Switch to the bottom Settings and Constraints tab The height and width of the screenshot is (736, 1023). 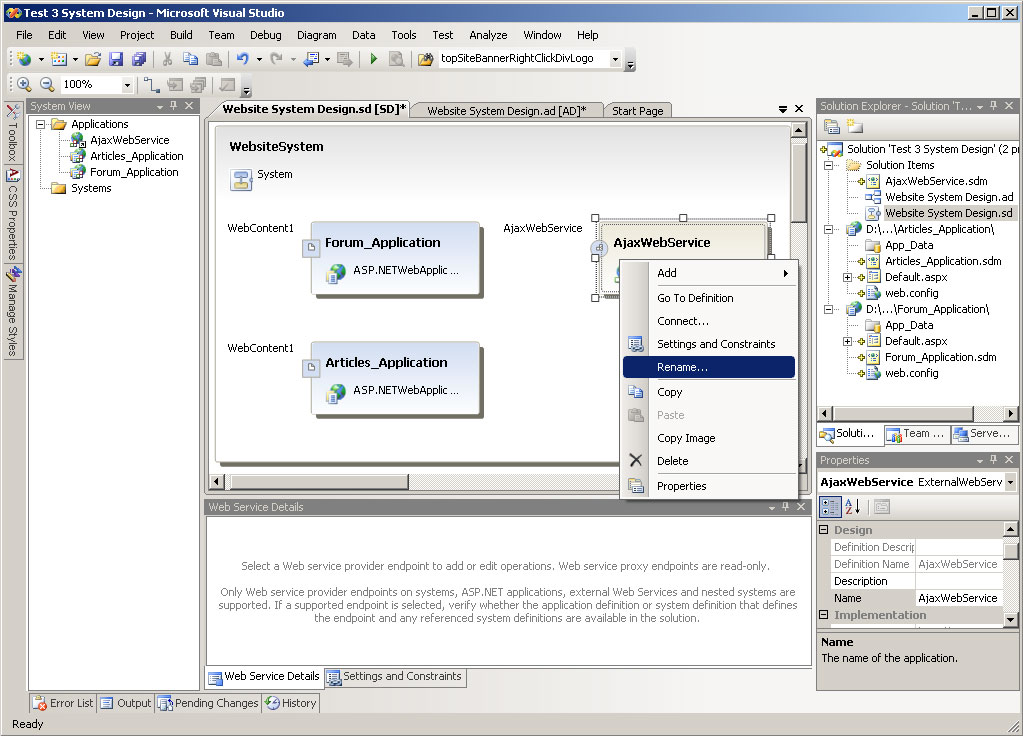[395, 677]
